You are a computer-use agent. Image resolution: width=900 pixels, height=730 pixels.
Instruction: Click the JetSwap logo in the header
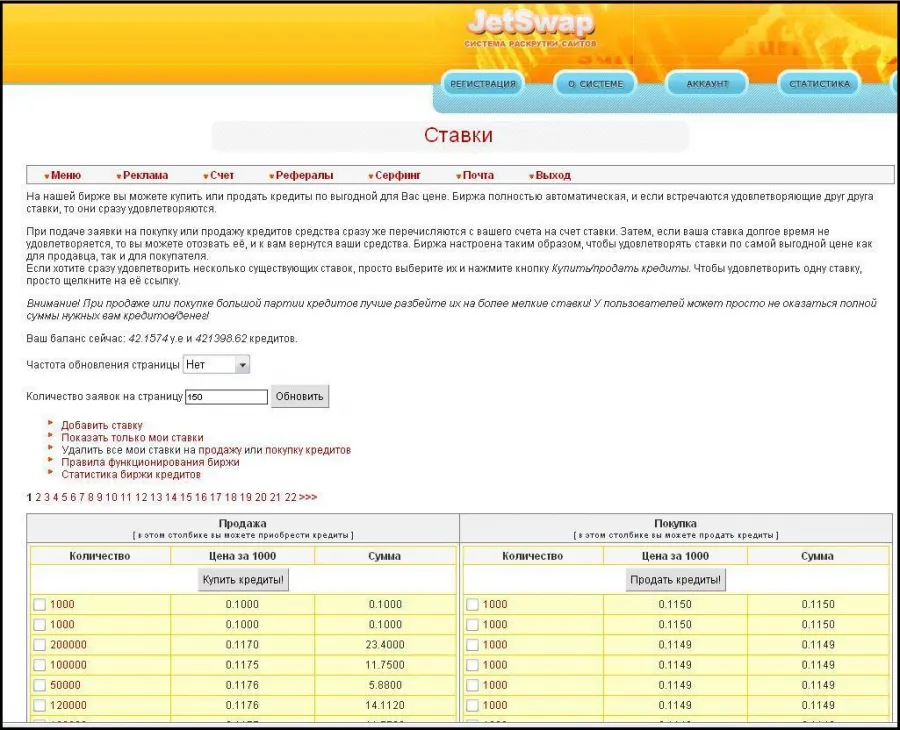pos(530,24)
